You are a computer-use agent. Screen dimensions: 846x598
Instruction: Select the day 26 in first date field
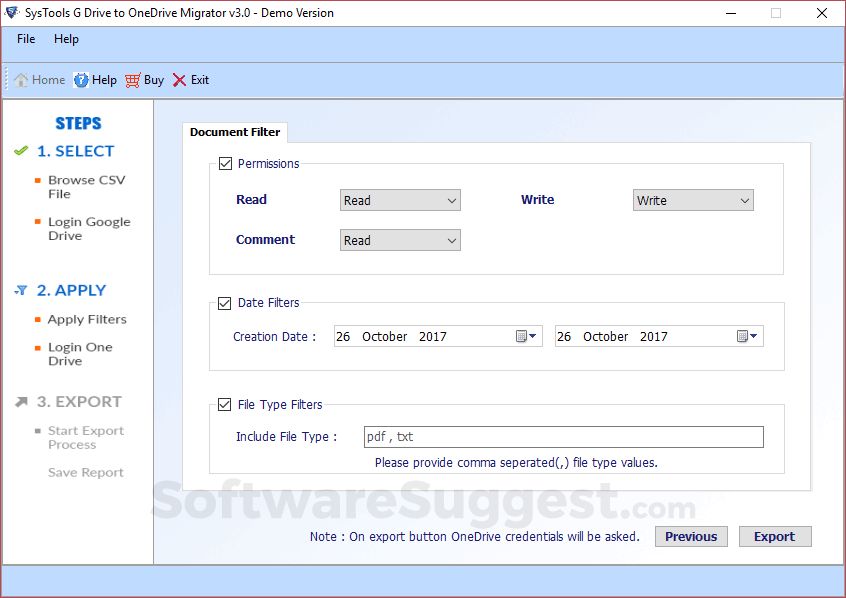(x=343, y=337)
